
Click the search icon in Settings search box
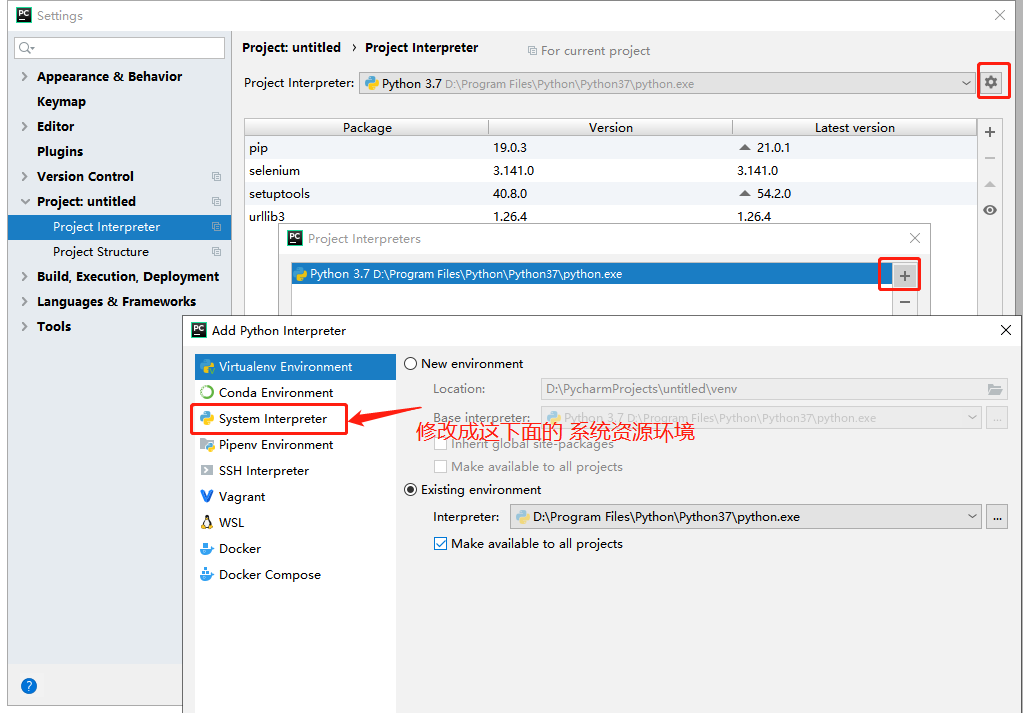pyautogui.click(x=26, y=48)
